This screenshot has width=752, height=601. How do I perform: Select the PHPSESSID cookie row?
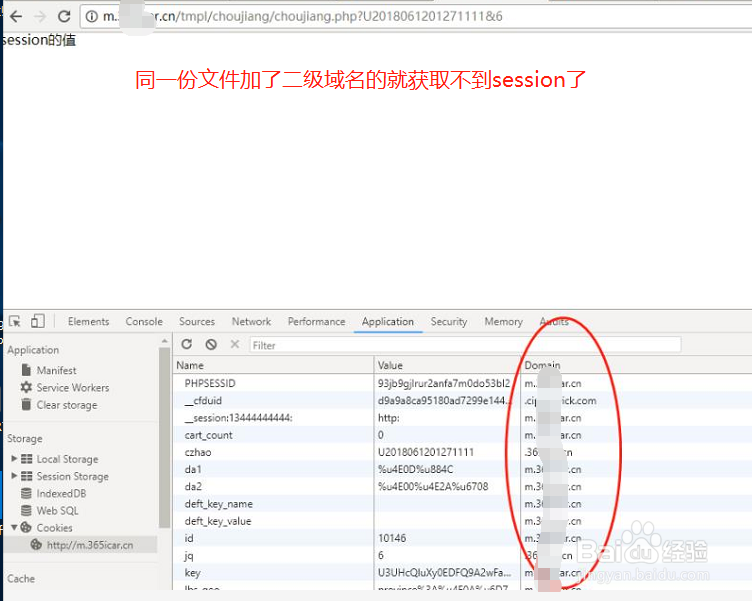coord(462,383)
